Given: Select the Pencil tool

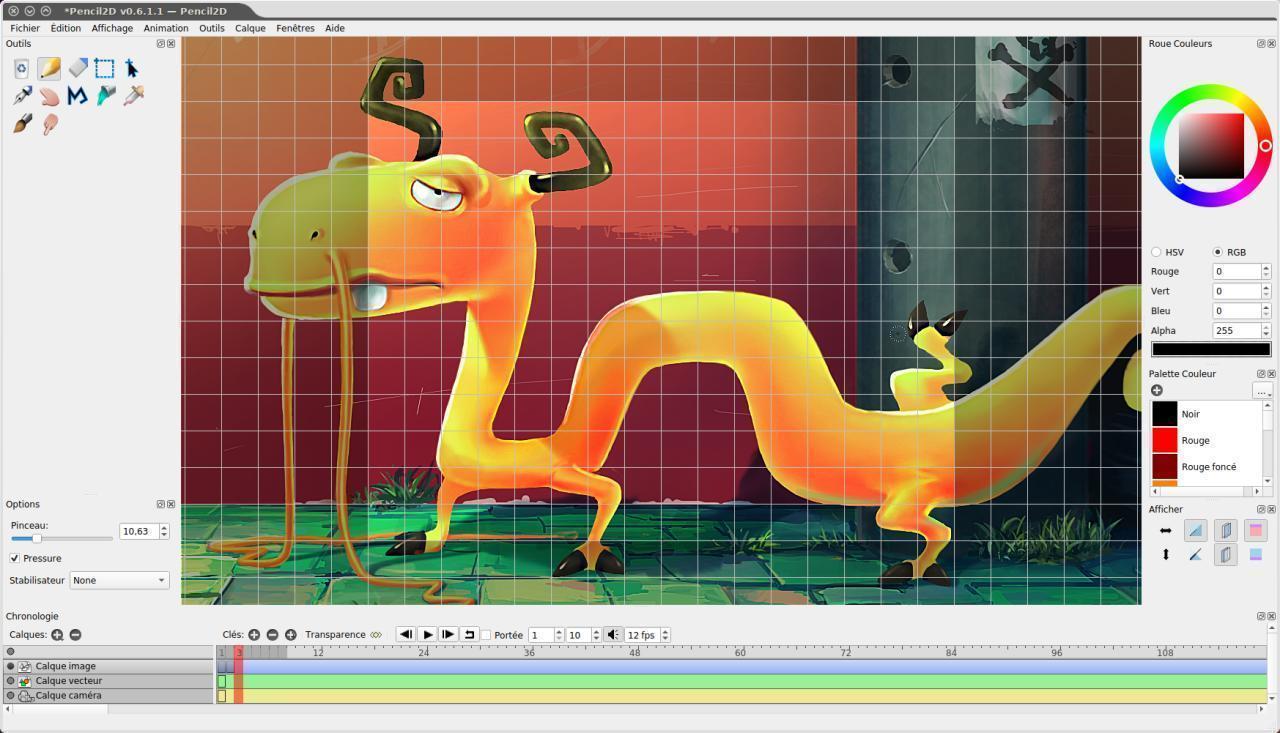Looking at the screenshot, I should tap(49, 68).
